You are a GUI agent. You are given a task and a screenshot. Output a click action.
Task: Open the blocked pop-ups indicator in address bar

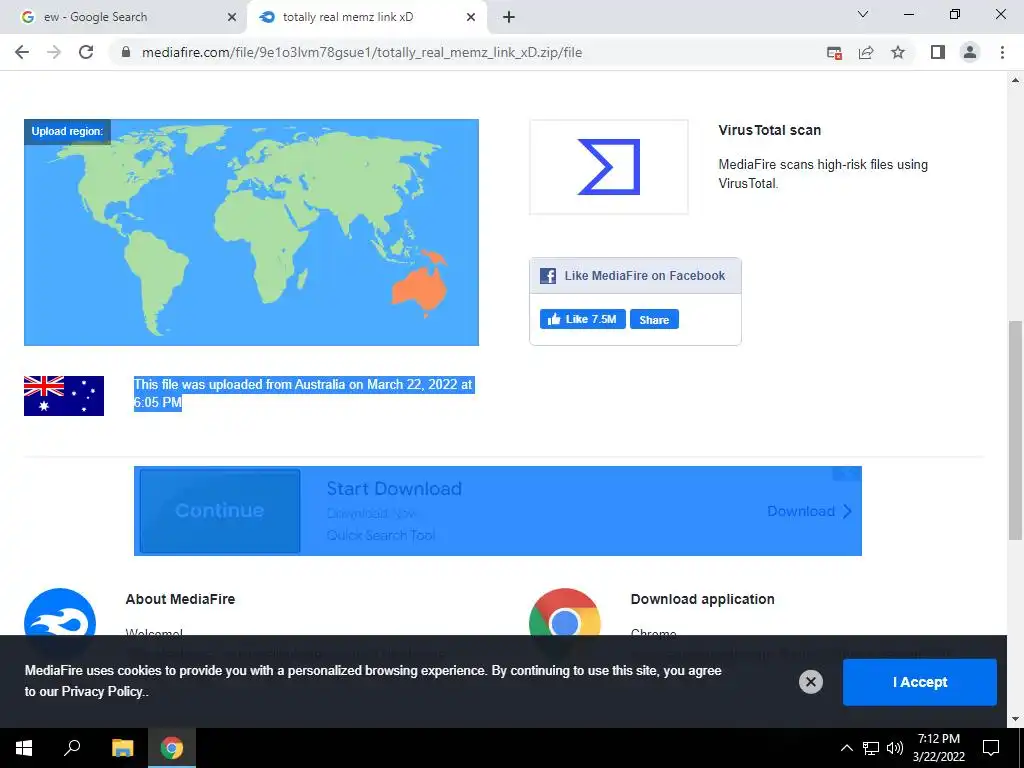click(834, 53)
